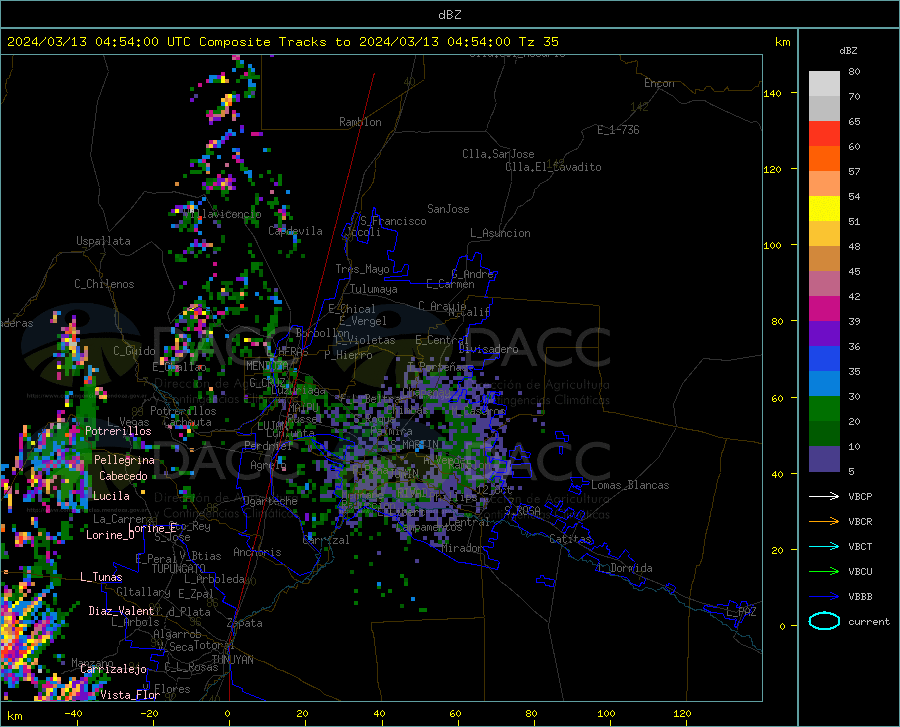Click the Cabecedo station label
This screenshot has width=900, height=727.
[123, 476]
